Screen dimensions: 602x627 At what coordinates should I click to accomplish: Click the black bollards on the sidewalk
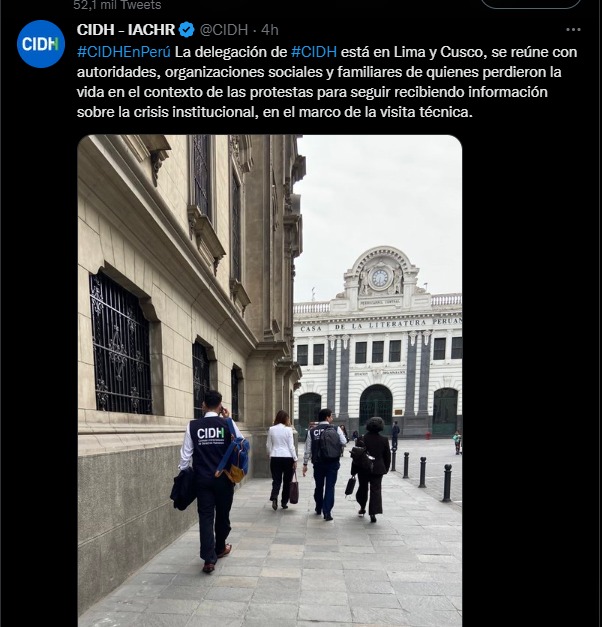pyautogui.click(x=422, y=476)
